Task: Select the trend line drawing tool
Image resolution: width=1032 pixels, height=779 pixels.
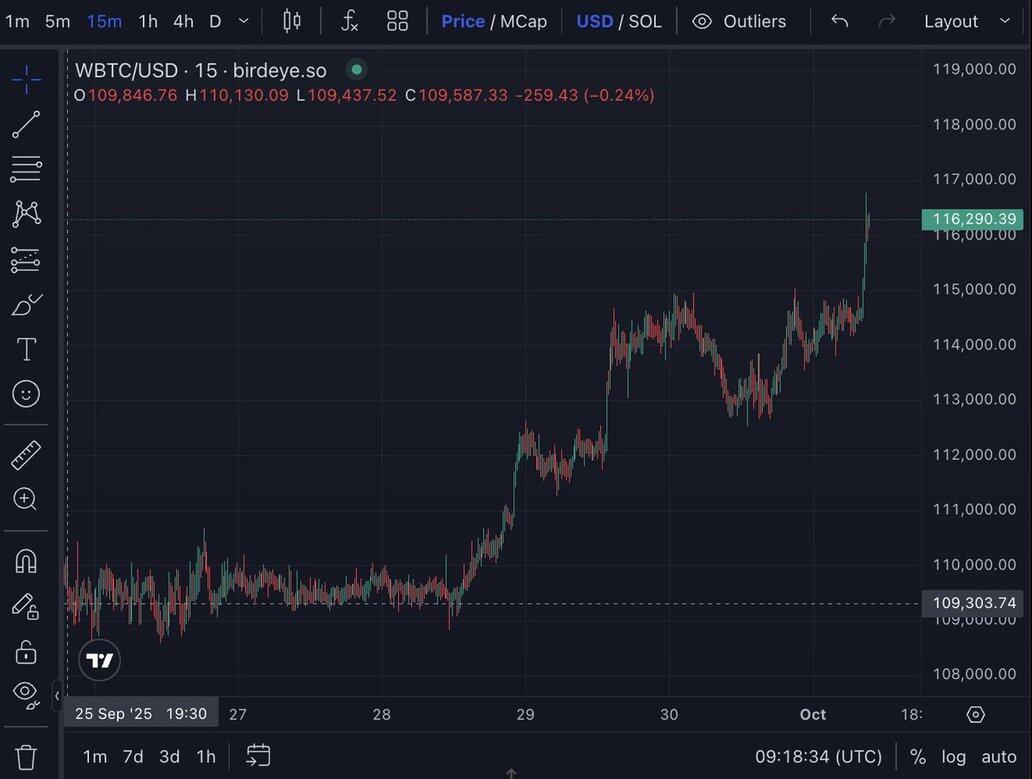Action: [x=26, y=125]
